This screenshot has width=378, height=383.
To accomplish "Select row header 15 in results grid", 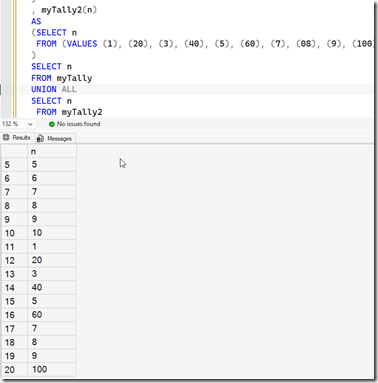I will point(14,301).
